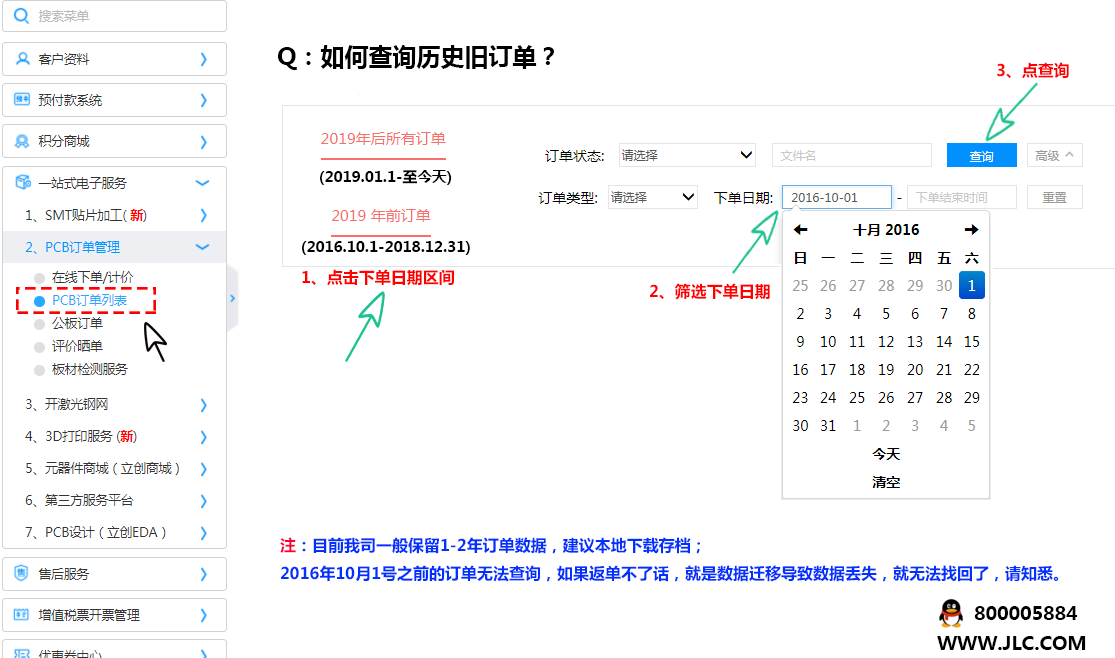The height and width of the screenshot is (658, 1115).
Task: Expand the 第三方服务平台 chevron
Action: (x=204, y=501)
